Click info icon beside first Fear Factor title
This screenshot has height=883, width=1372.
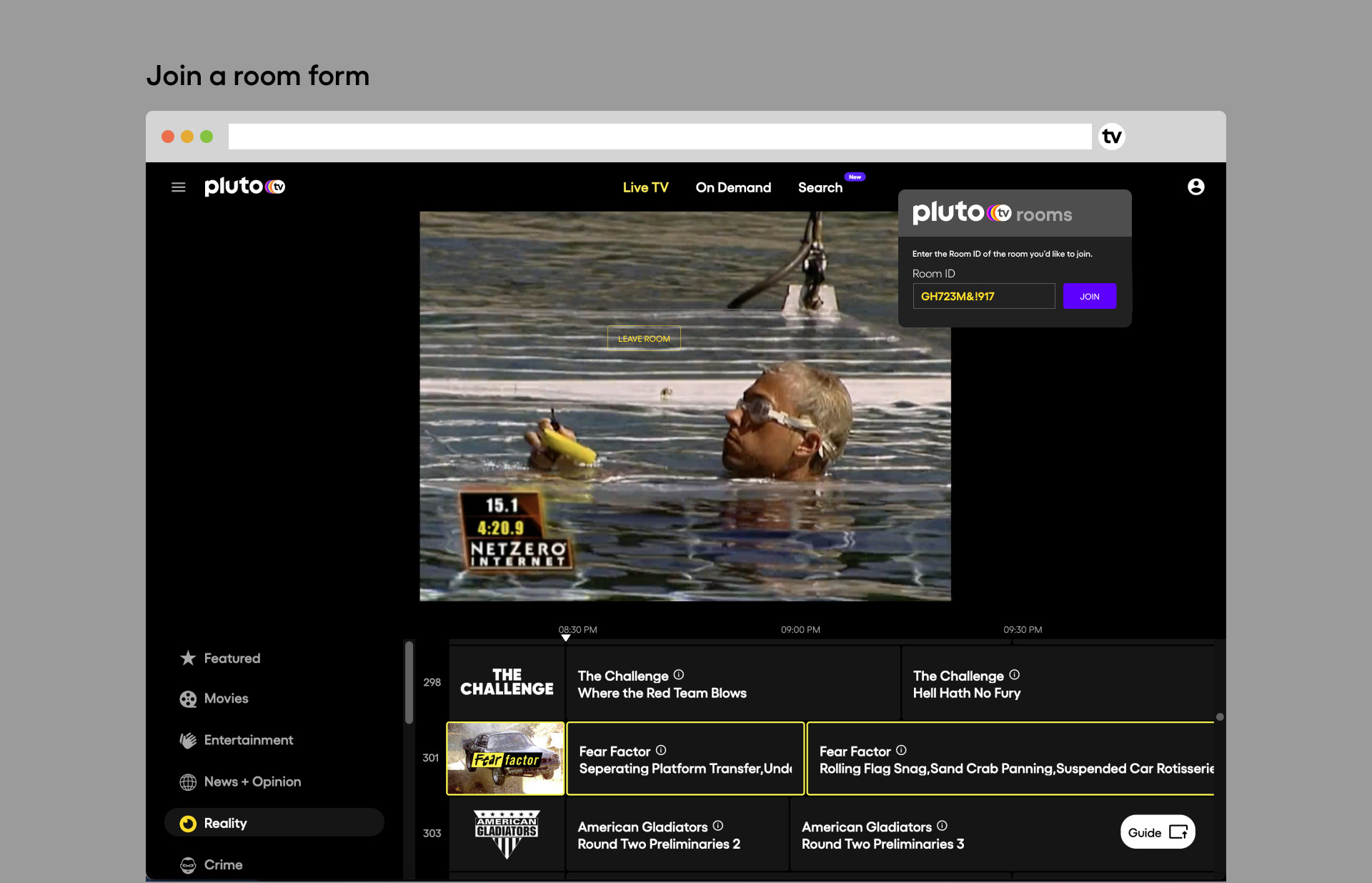pos(661,750)
